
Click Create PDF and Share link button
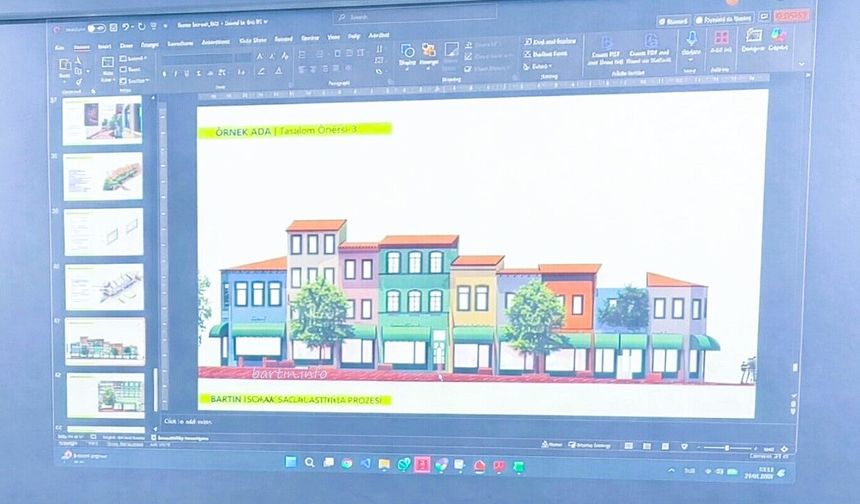click(x=605, y=51)
